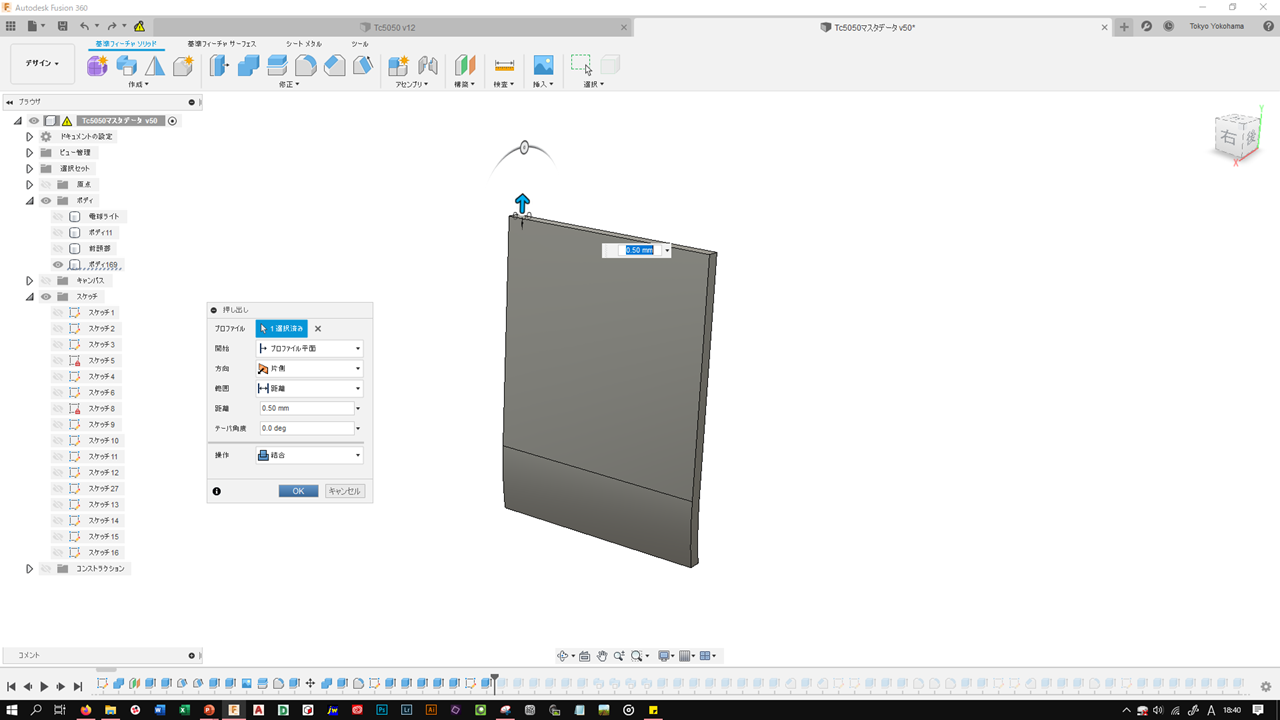Click the キャンセル button
The width and height of the screenshot is (1280, 720).
click(x=344, y=491)
